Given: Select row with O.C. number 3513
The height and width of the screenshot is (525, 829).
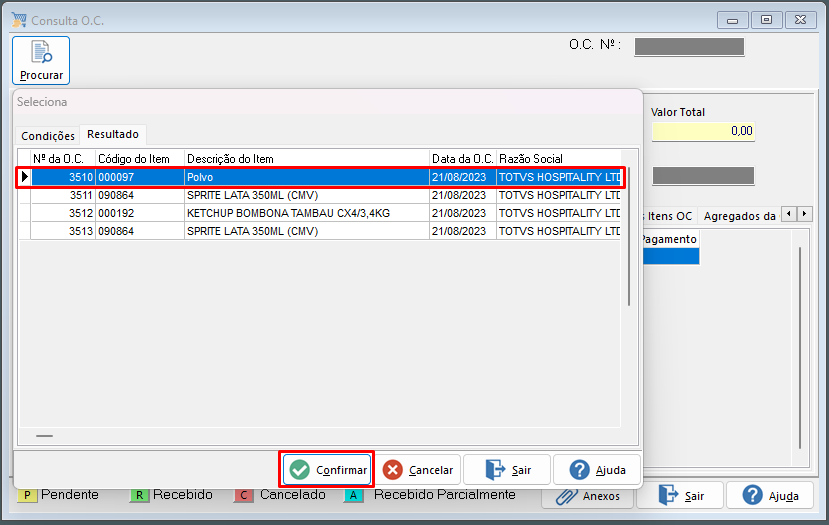Looking at the screenshot, I should pos(320,231).
